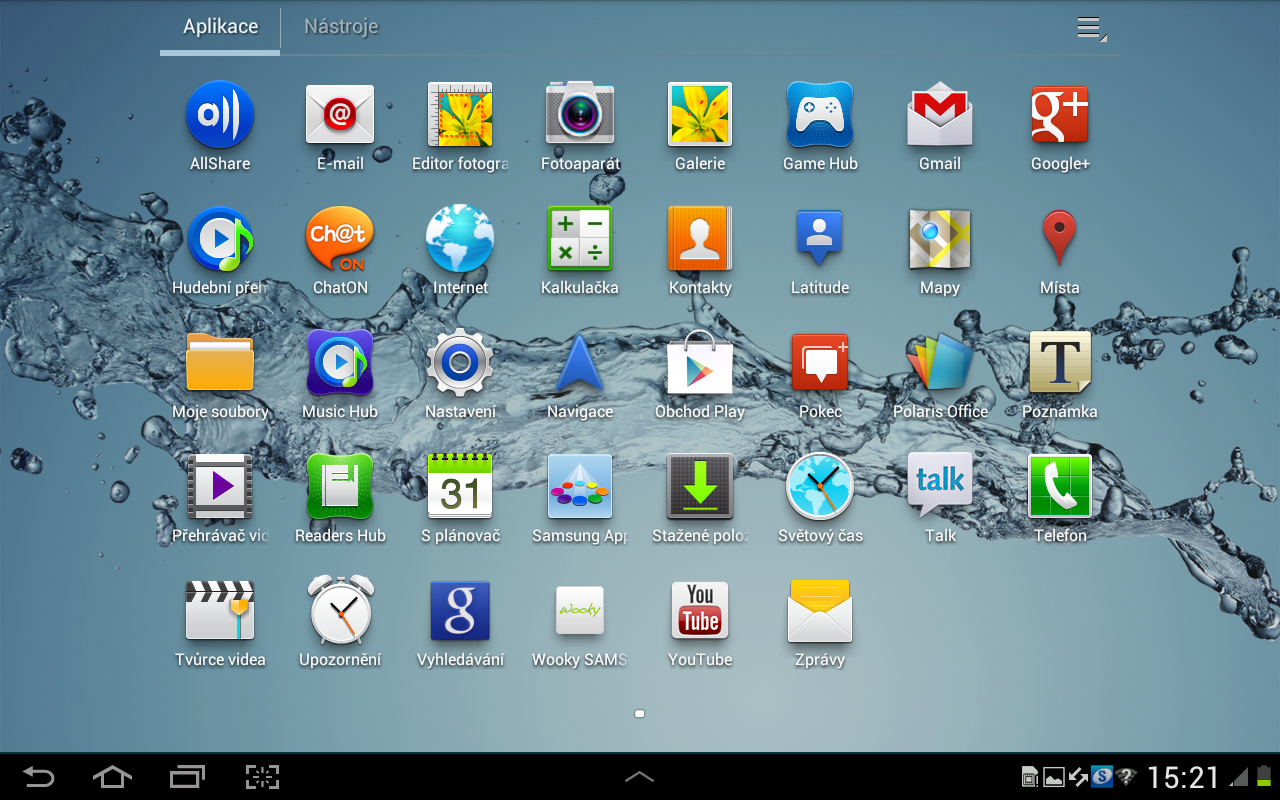Open the overflow menu at top right

pyautogui.click(x=1090, y=29)
